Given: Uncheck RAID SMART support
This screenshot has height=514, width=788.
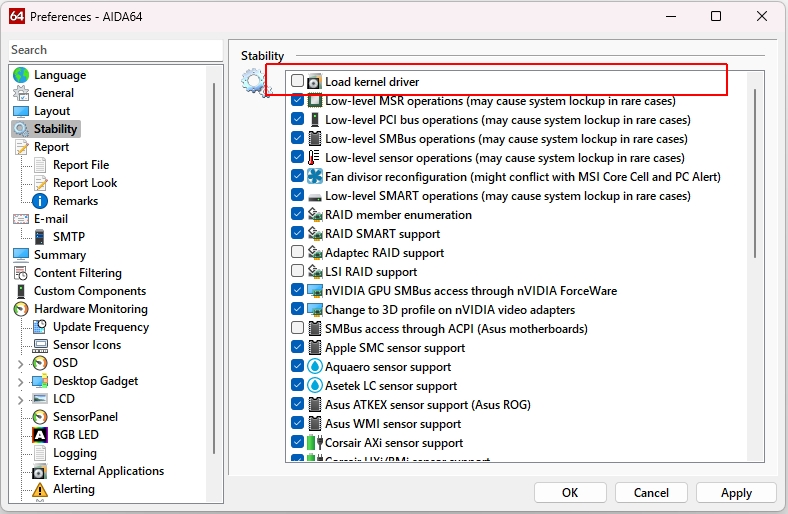Looking at the screenshot, I should coord(298,233).
